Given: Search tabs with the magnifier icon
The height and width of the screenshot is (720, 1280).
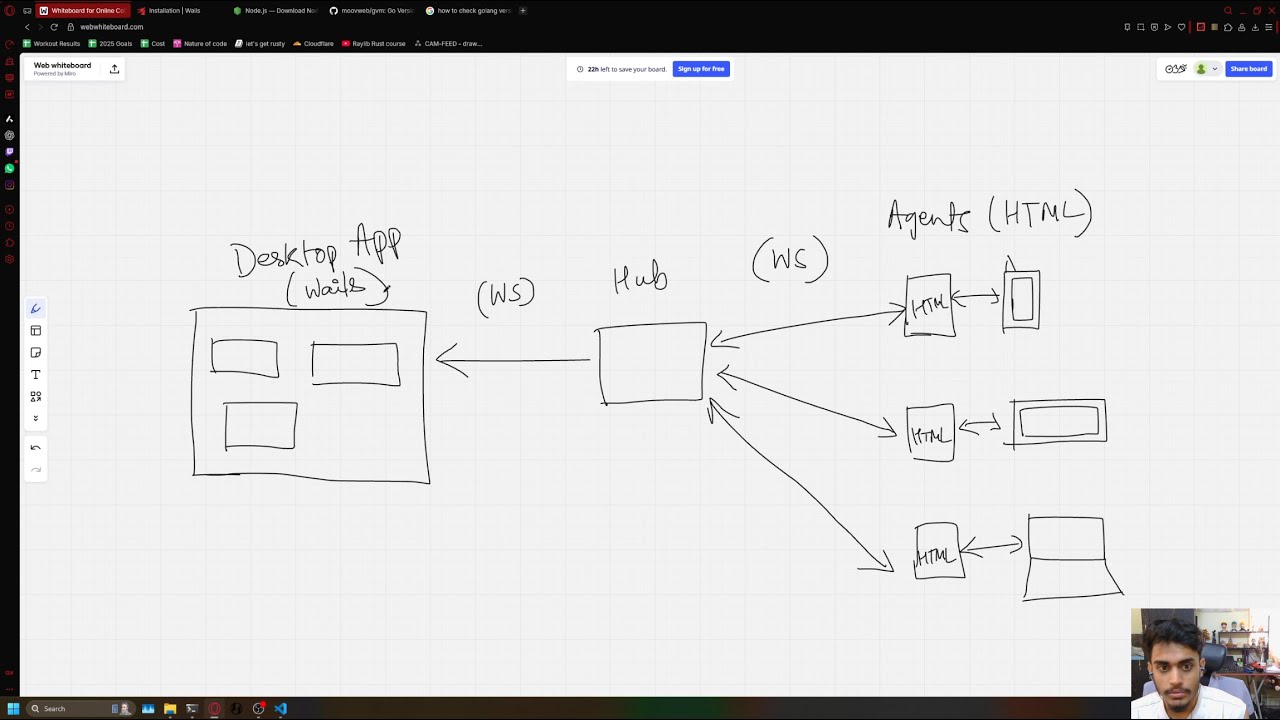Looking at the screenshot, I should [1228, 10].
